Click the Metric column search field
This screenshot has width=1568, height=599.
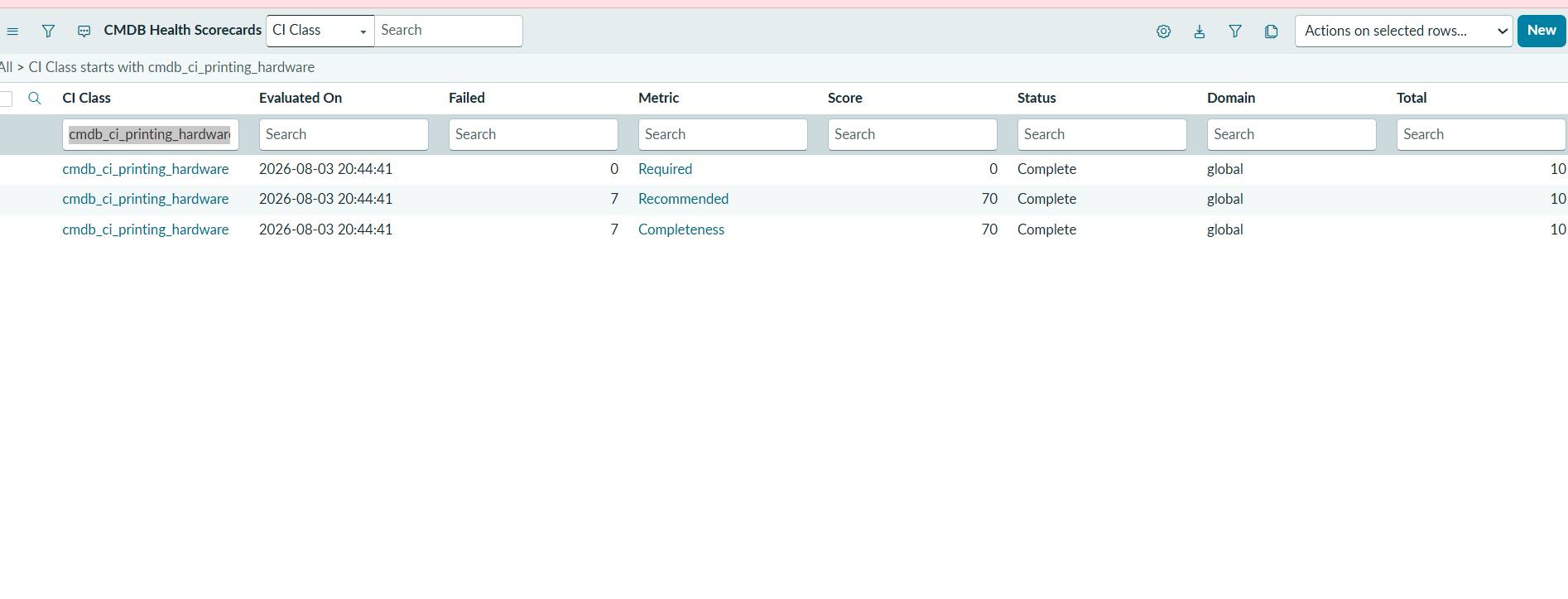coord(723,134)
